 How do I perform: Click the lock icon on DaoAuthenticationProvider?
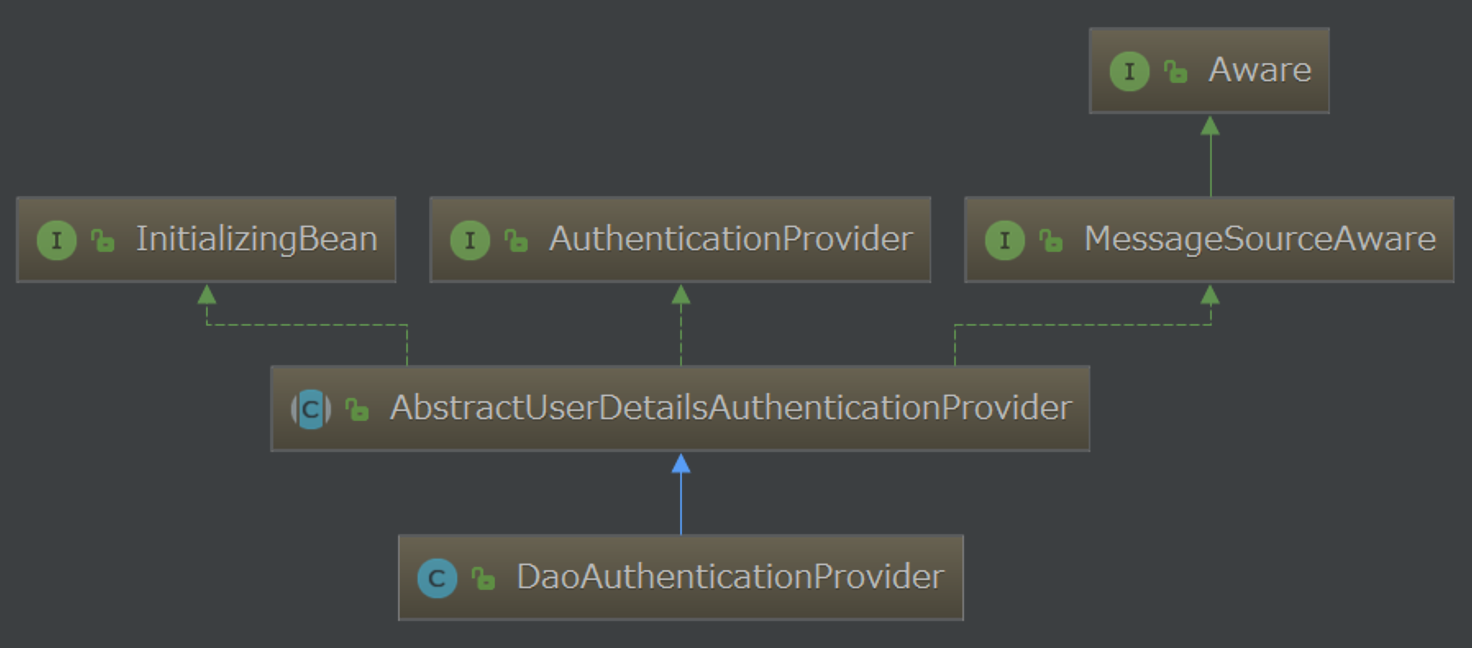click(484, 578)
